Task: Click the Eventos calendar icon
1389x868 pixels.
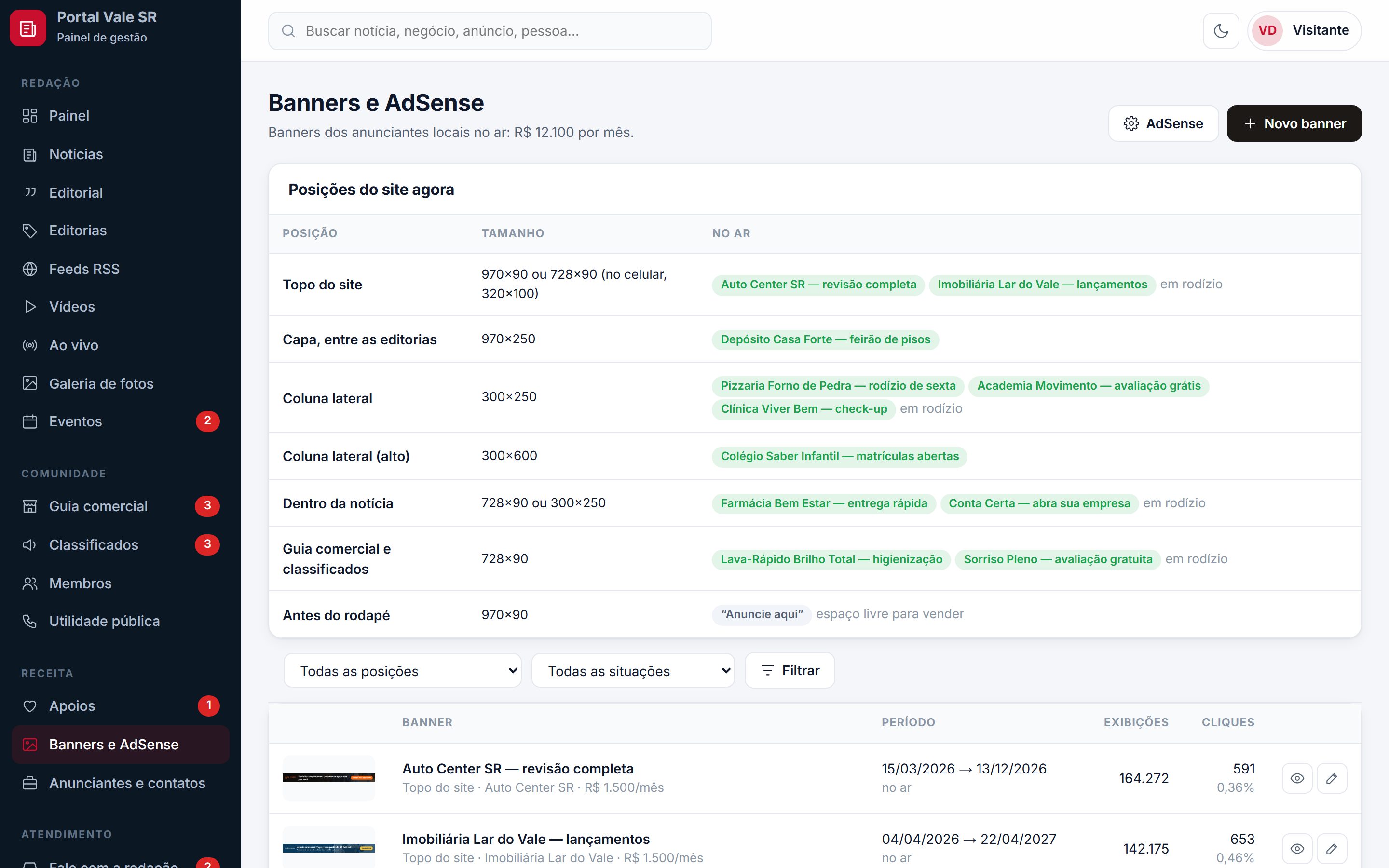Action: (30, 421)
